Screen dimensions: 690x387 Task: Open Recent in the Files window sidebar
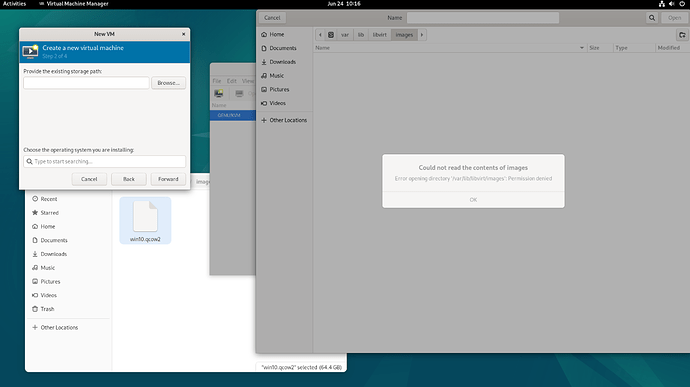tap(67, 199)
